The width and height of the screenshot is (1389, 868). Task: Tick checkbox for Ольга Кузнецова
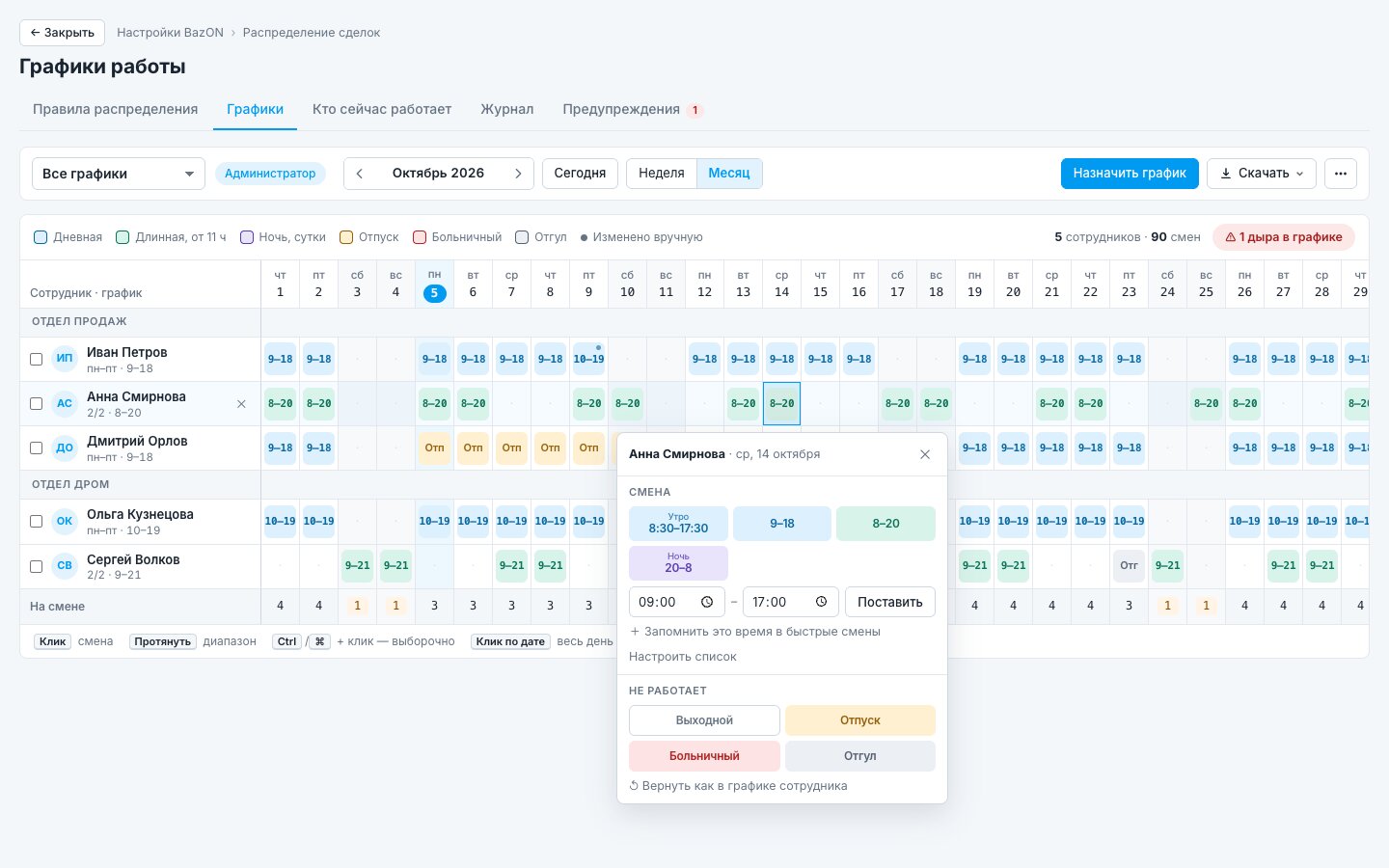[x=36, y=521]
